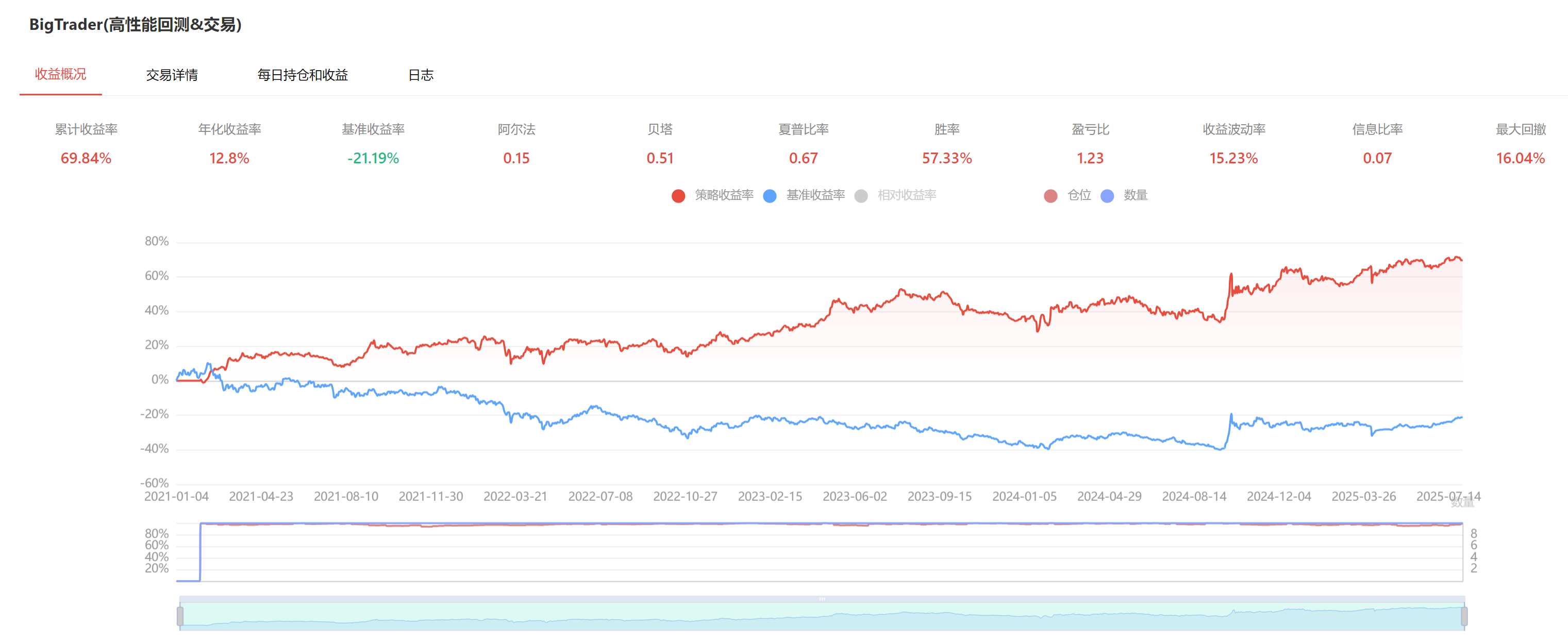Click the right range slider handle
This screenshot has height=639, width=1568.
pyautogui.click(x=1464, y=616)
